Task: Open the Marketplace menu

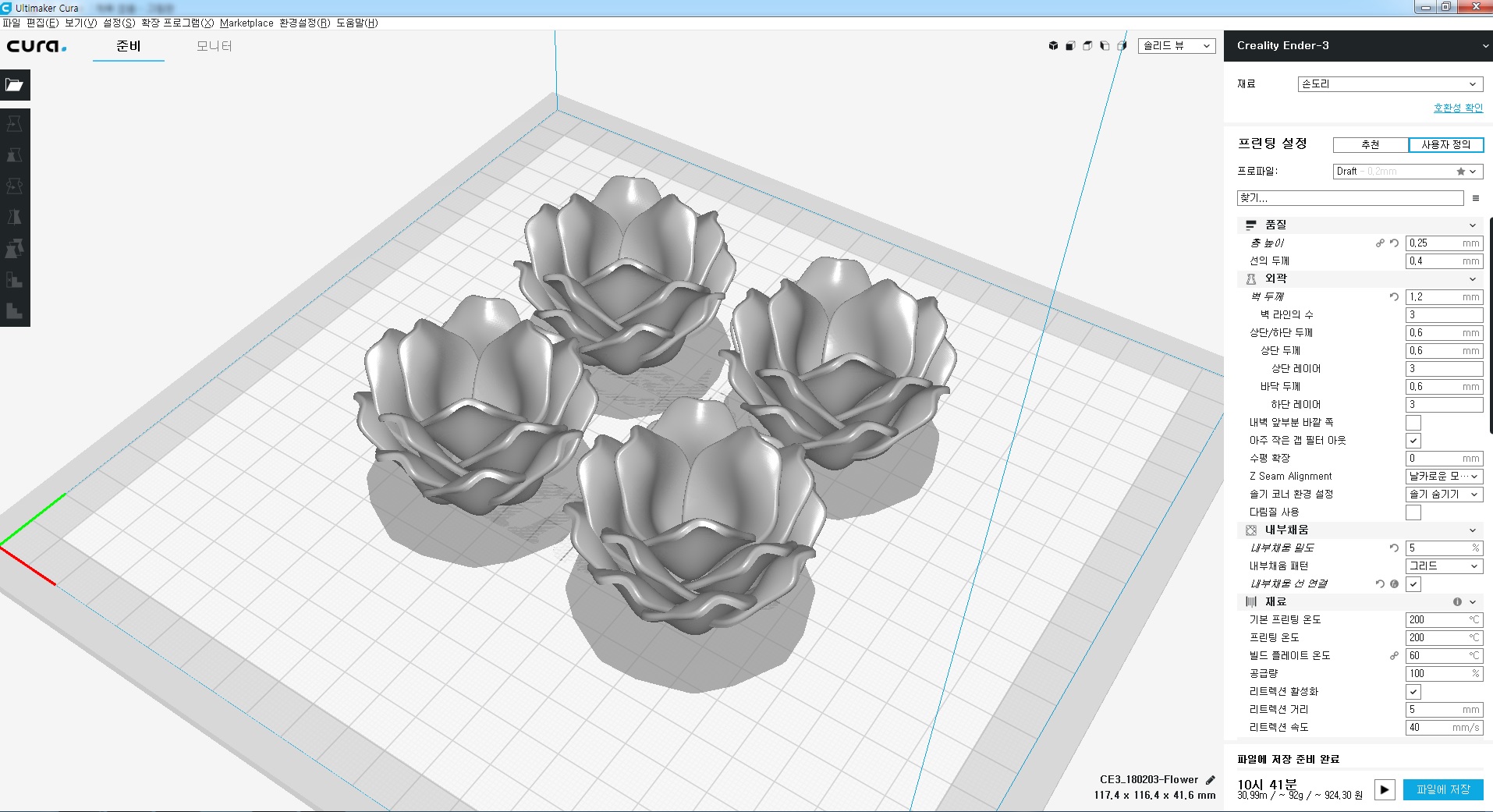Action: point(246,23)
